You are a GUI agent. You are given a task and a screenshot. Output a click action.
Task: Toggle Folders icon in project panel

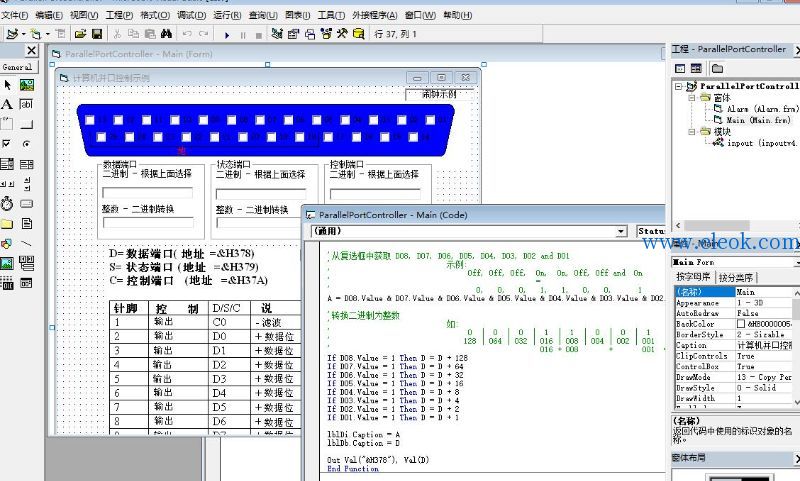(717, 68)
